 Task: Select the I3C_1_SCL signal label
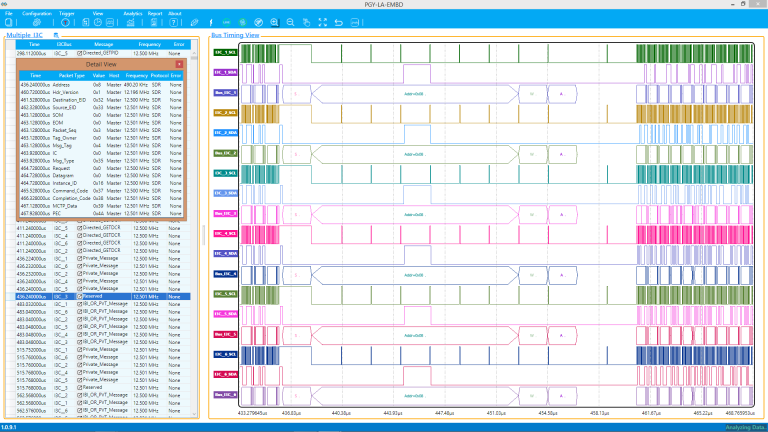[225, 52]
